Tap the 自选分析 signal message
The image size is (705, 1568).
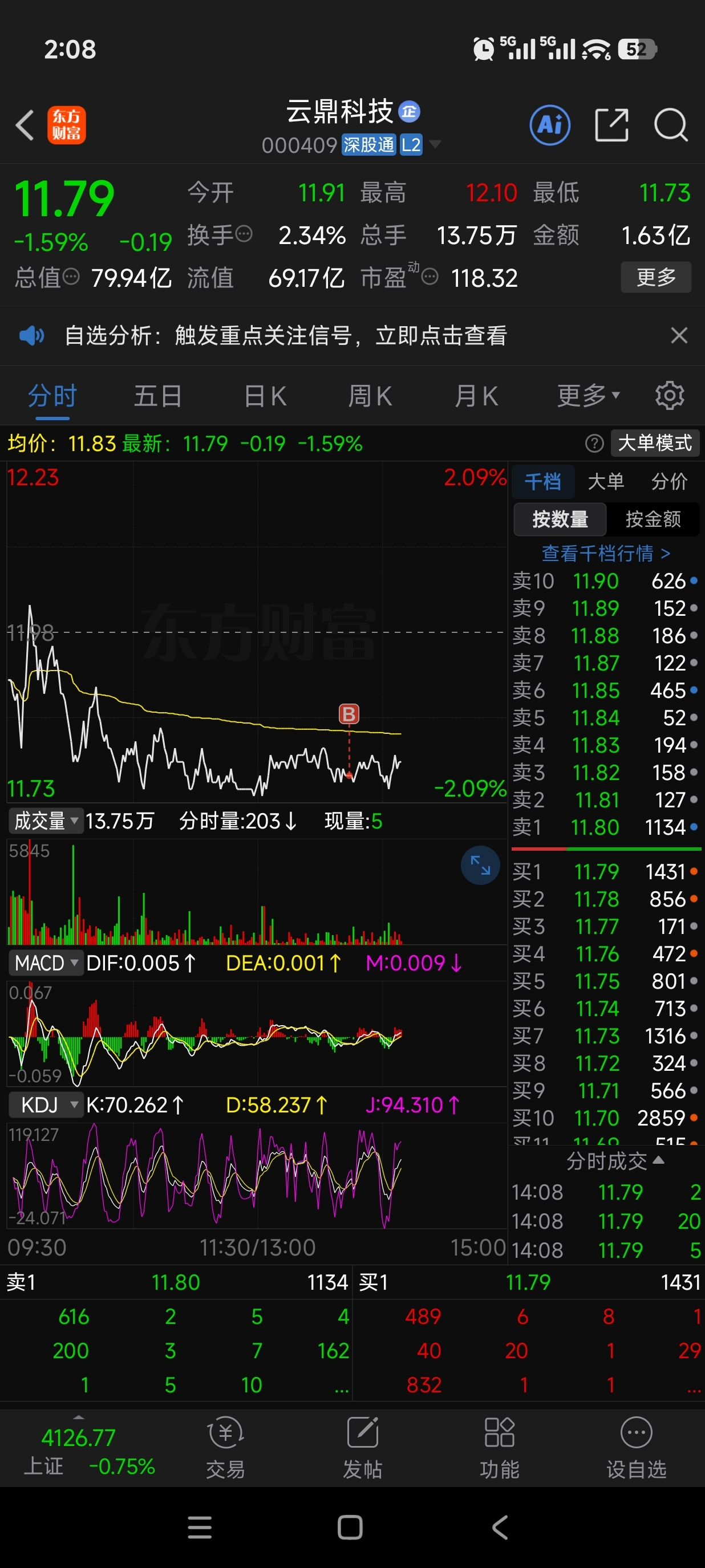[286, 335]
